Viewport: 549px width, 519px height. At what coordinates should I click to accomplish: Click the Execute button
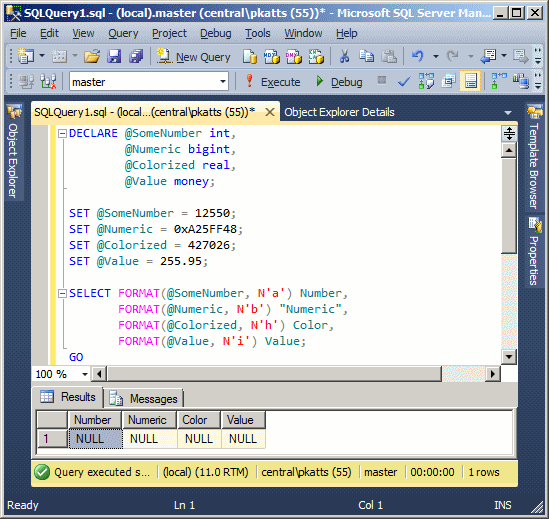pos(273,82)
